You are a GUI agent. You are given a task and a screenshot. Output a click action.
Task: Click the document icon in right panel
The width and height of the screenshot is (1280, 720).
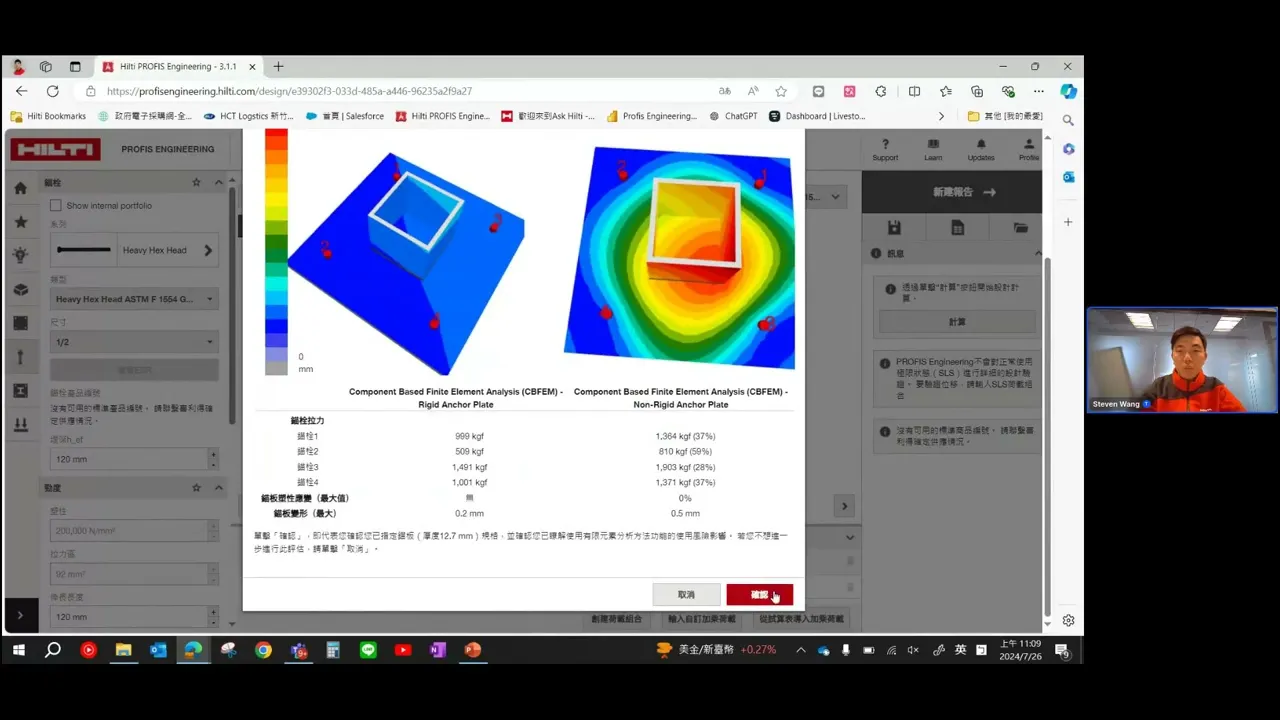pyautogui.click(x=957, y=228)
